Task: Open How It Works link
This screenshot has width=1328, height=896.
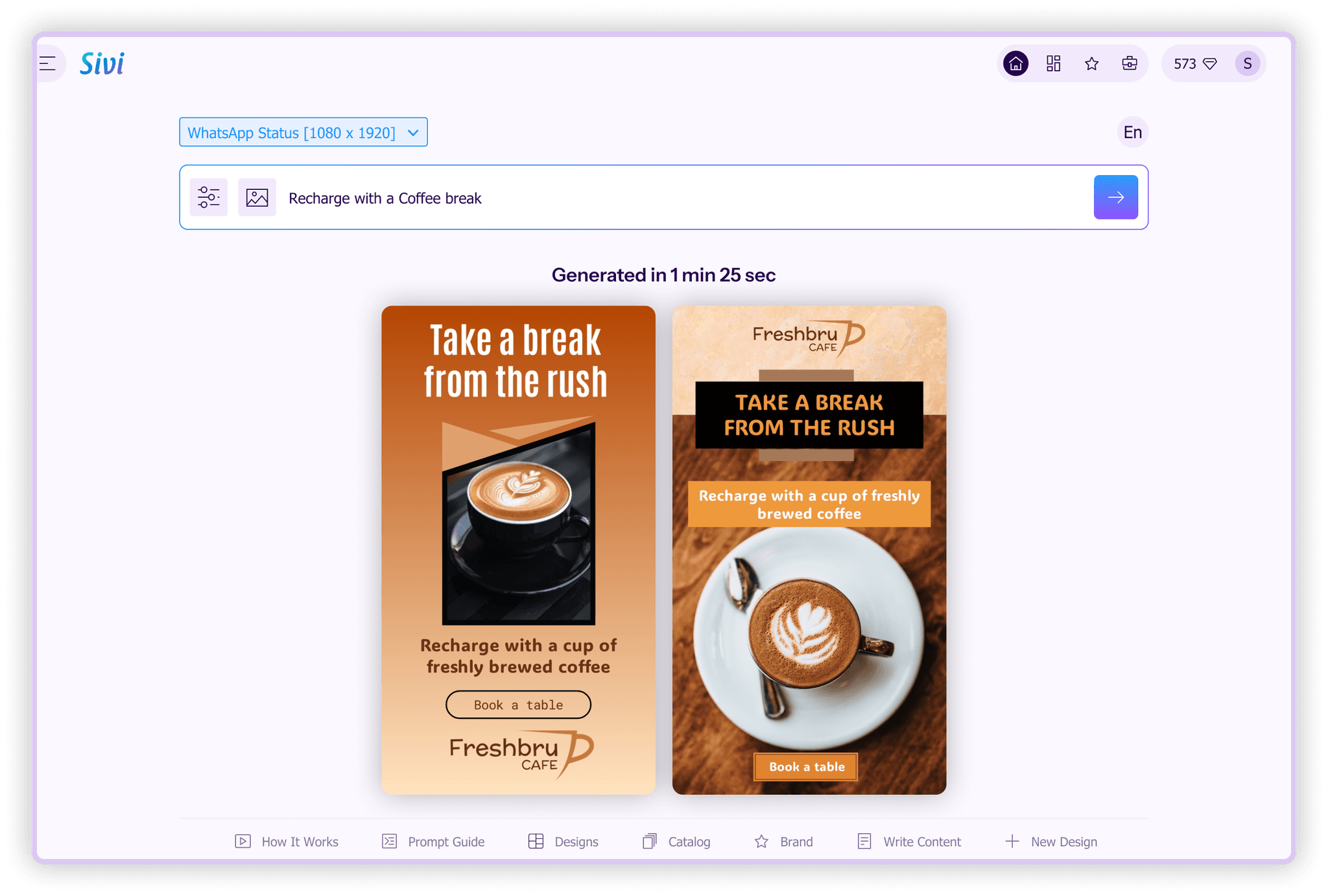Action: click(x=286, y=841)
